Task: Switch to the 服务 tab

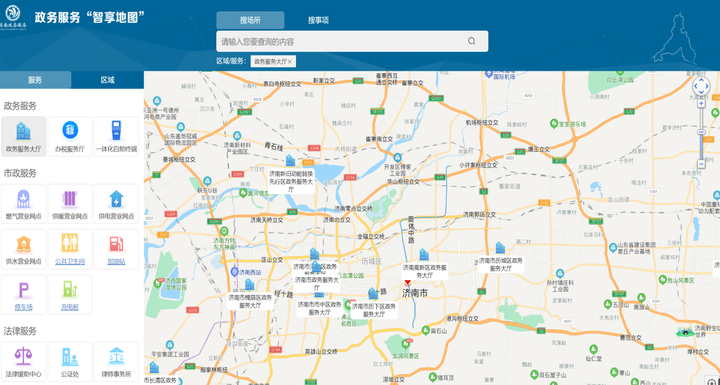Action: click(35, 80)
